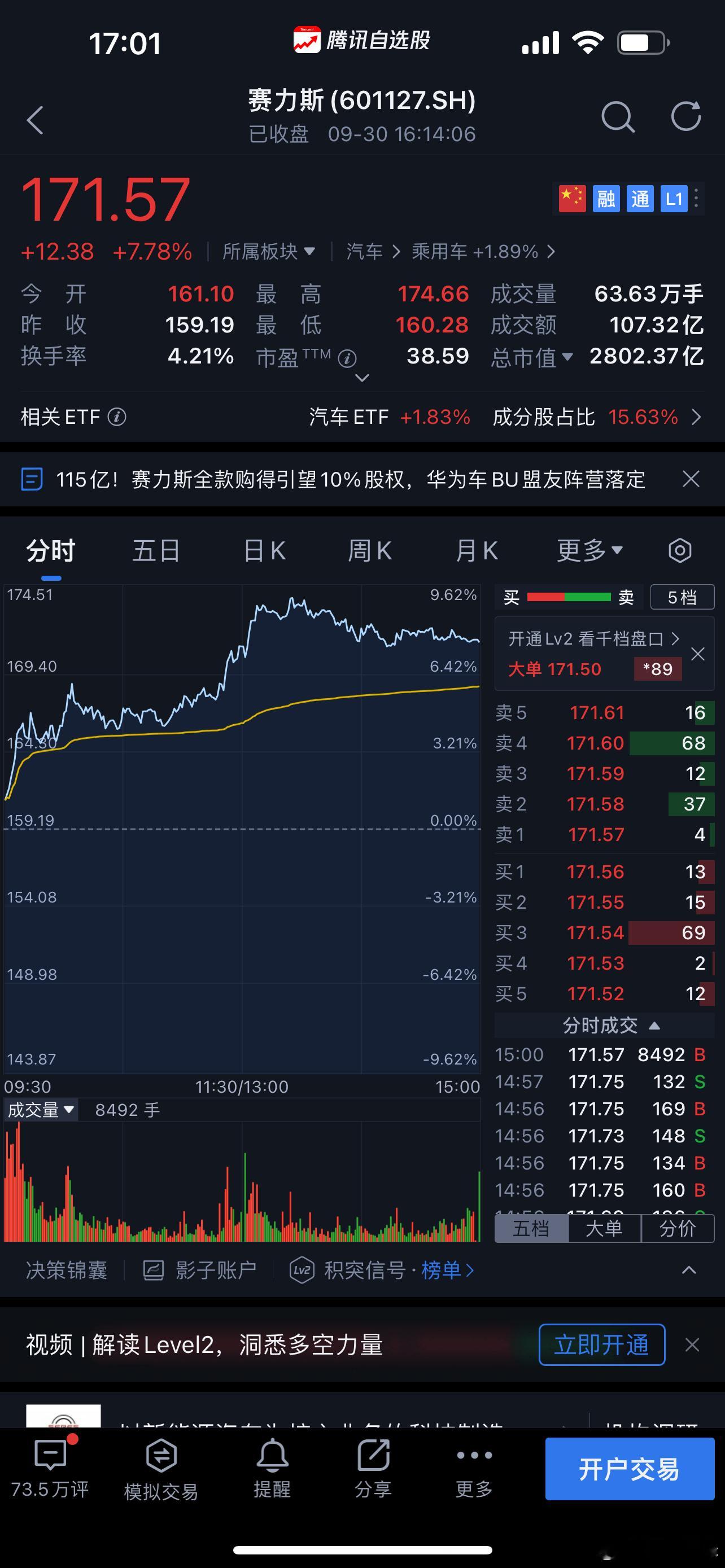Tap the intraday price chart
725x1568 pixels.
242,829
